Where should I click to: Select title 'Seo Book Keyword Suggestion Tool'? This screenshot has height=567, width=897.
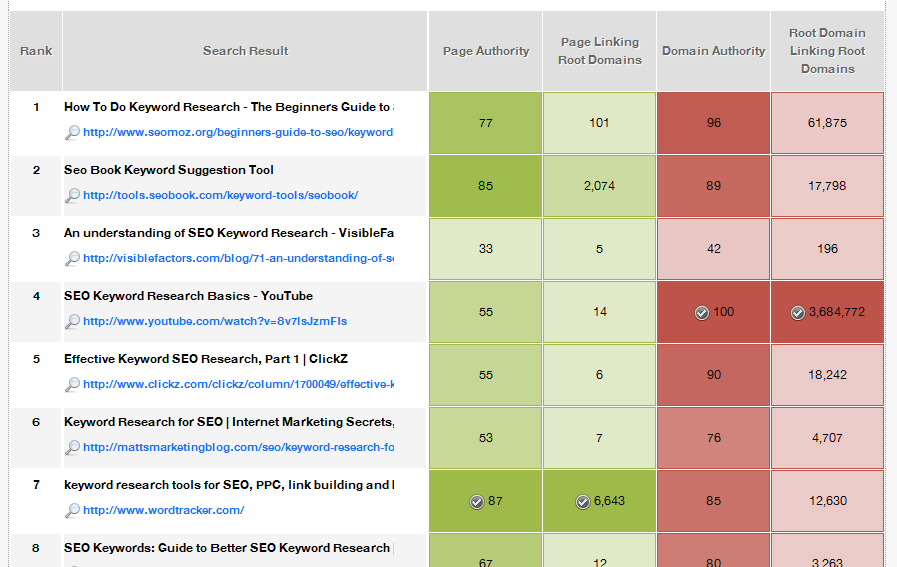tap(169, 170)
